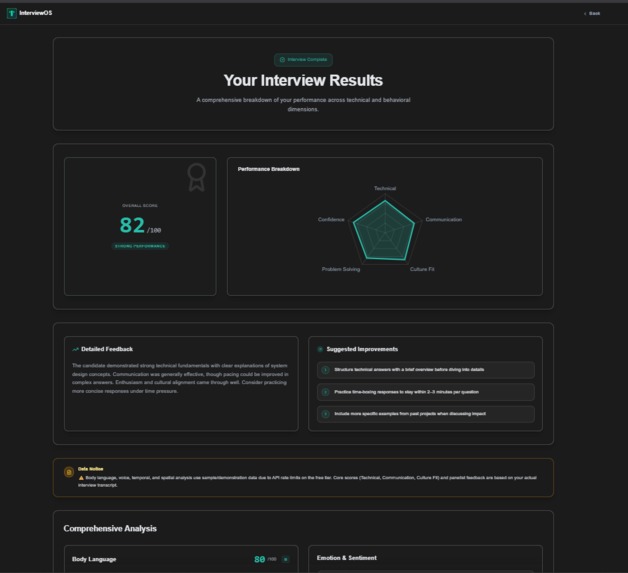The height and width of the screenshot is (573, 628).
Task: Click the award ribbon icon
Action: [x=197, y=177]
